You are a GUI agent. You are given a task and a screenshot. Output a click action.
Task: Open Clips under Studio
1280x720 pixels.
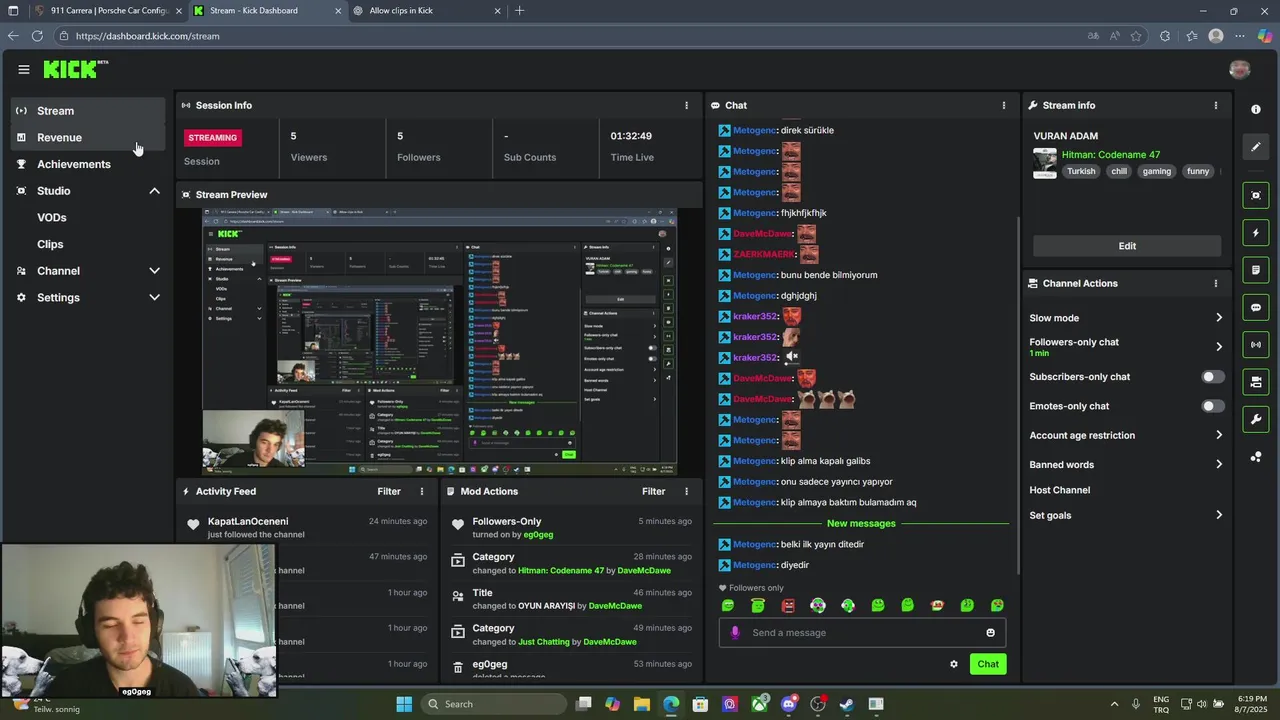point(50,244)
